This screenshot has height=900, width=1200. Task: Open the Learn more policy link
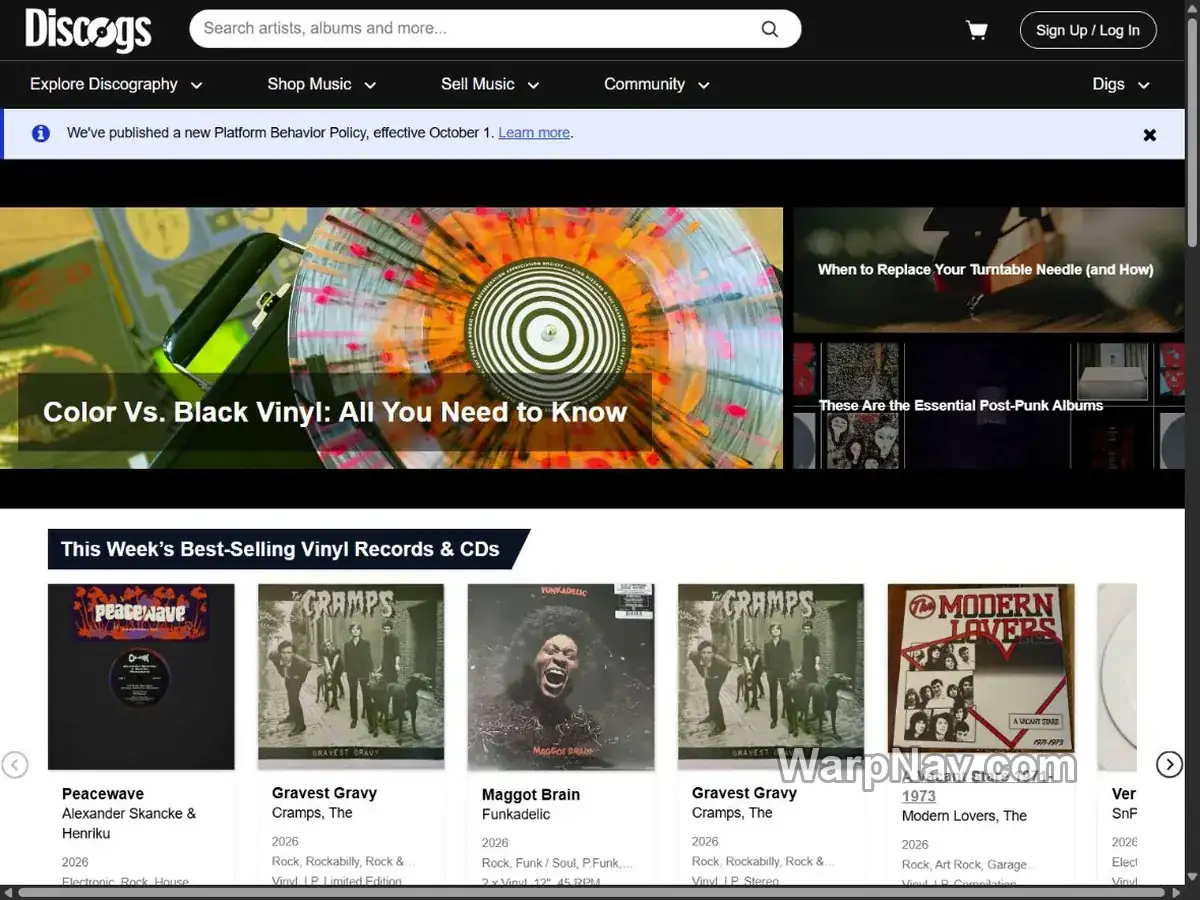pyautogui.click(x=534, y=133)
